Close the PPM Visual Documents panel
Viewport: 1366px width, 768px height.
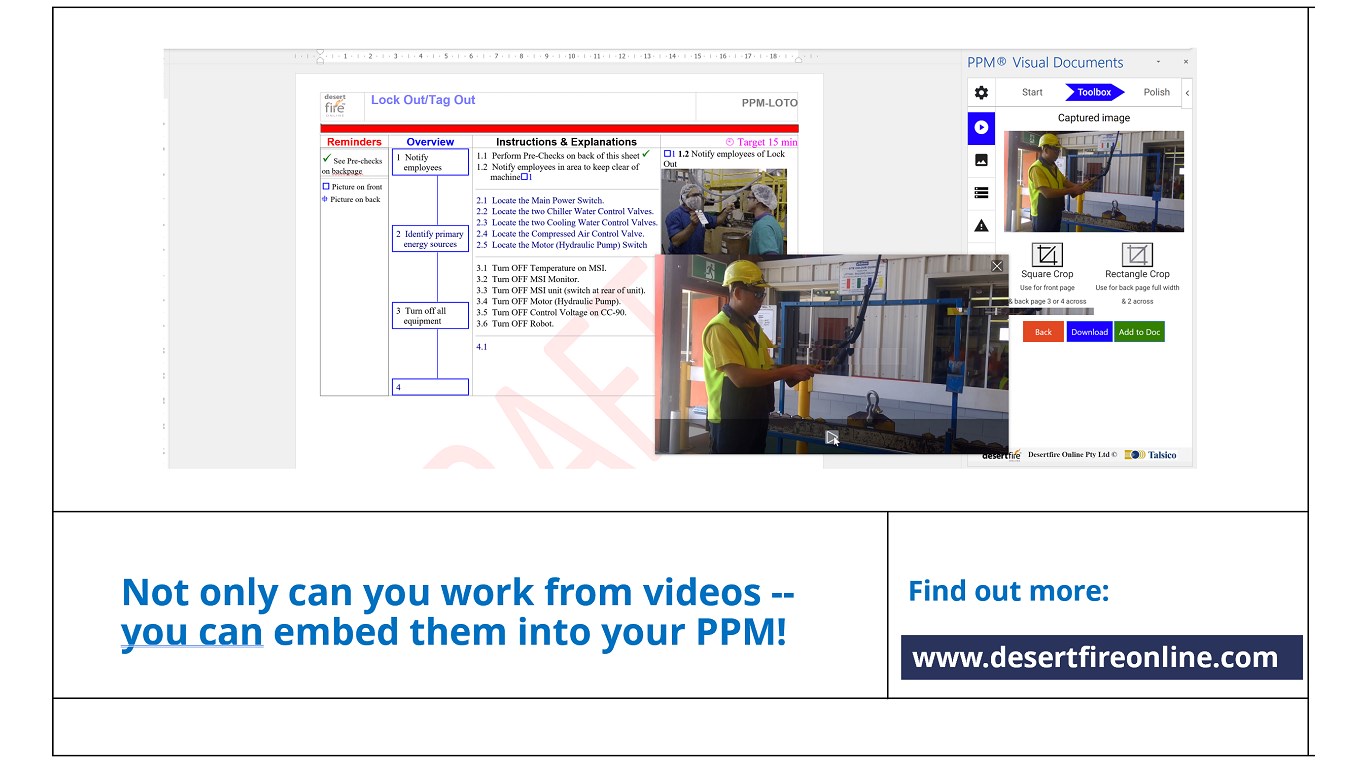pos(1186,62)
